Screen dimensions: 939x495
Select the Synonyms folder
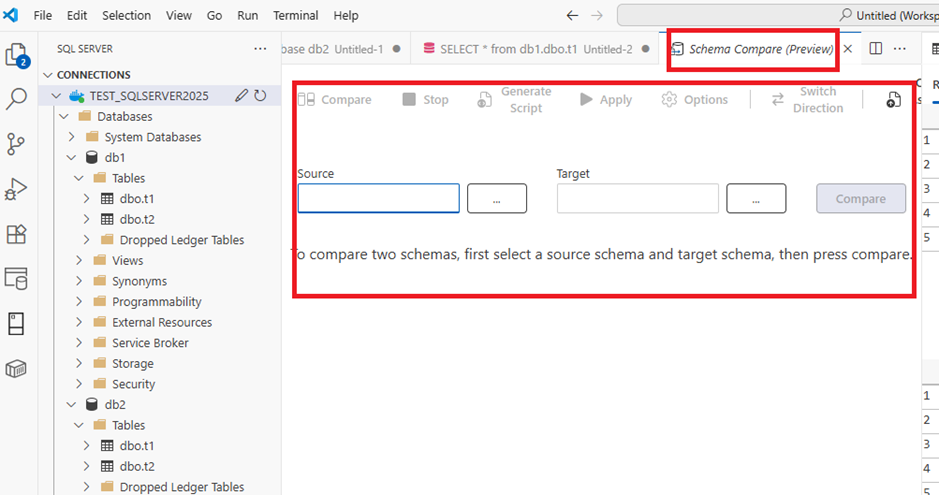[139, 281]
